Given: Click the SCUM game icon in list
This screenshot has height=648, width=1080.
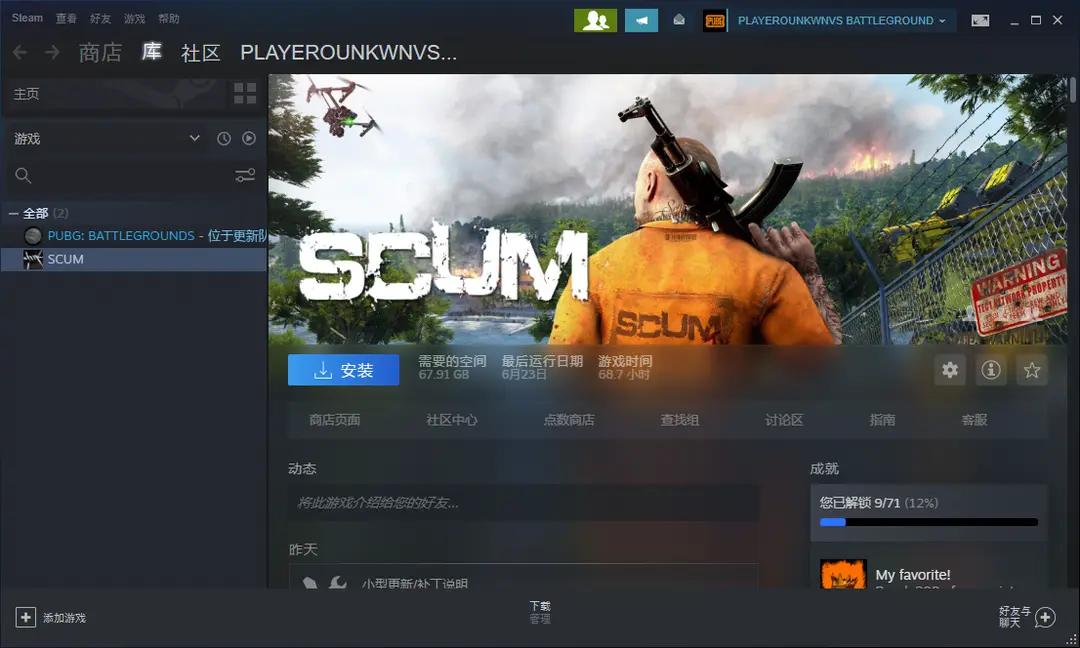Looking at the screenshot, I should tap(32, 259).
